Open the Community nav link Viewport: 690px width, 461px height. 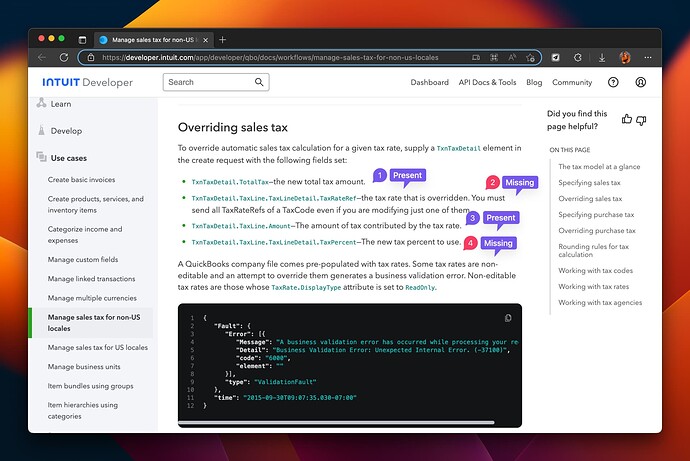572,82
